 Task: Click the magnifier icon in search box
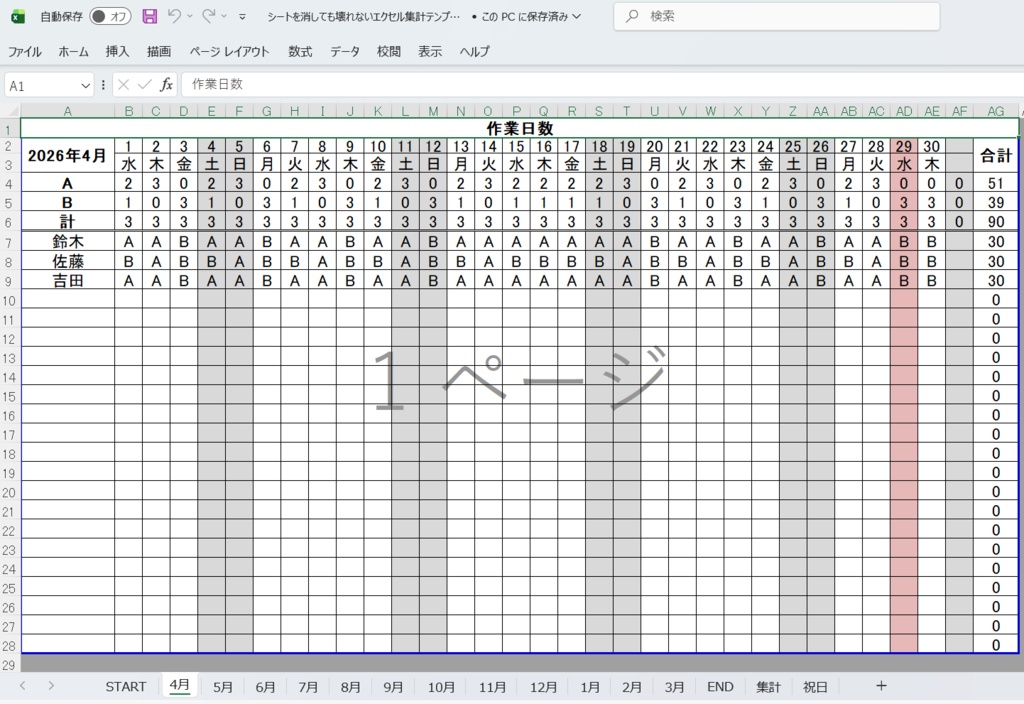click(632, 16)
